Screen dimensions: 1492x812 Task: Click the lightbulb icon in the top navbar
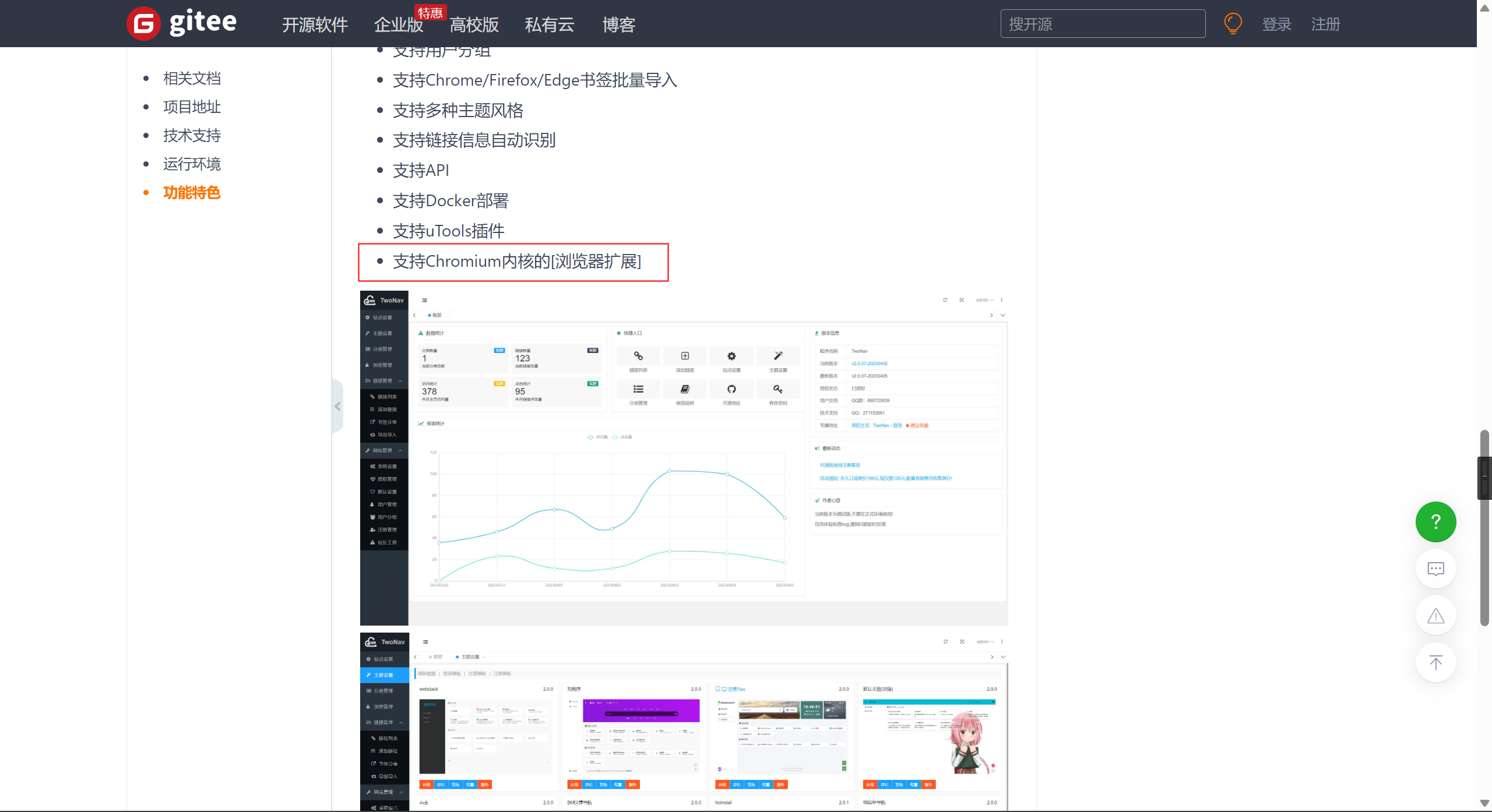pyautogui.click(x=1232, y=23)
